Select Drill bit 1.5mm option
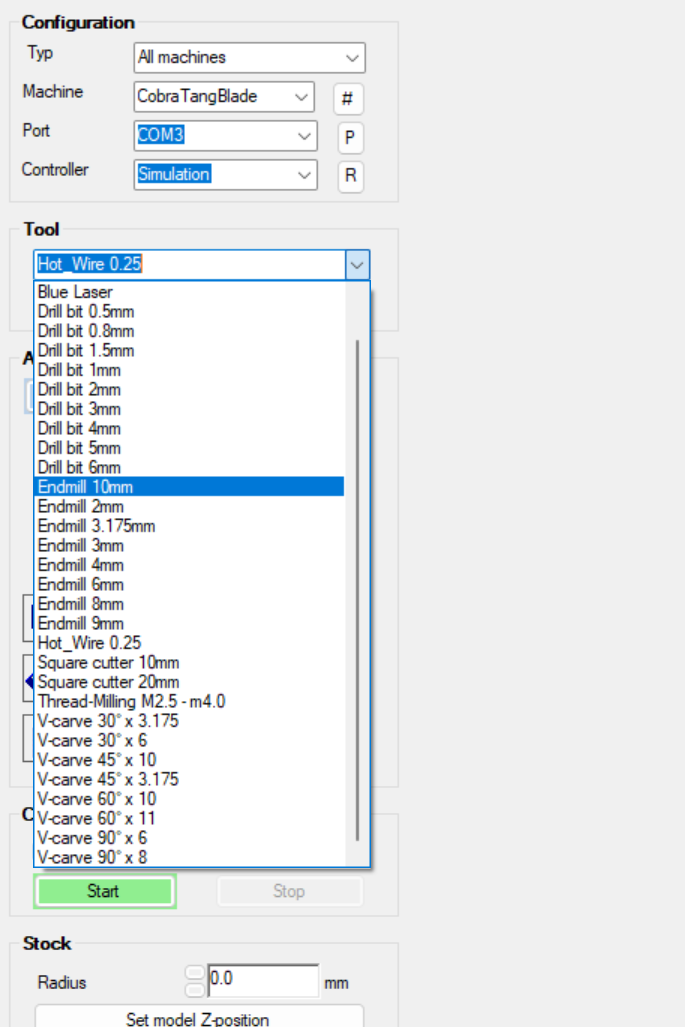This screenshot has width=685, height=1027. pyautogui.click(x=189, y=350)
